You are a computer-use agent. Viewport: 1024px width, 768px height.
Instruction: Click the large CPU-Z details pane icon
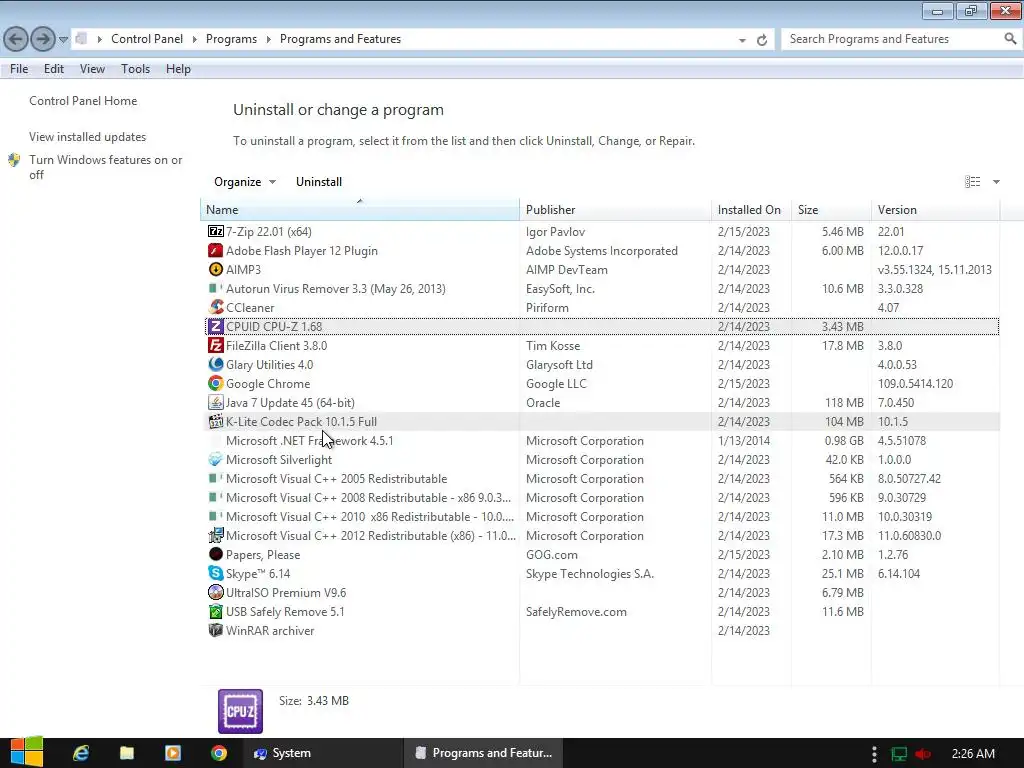pos(240,711)
